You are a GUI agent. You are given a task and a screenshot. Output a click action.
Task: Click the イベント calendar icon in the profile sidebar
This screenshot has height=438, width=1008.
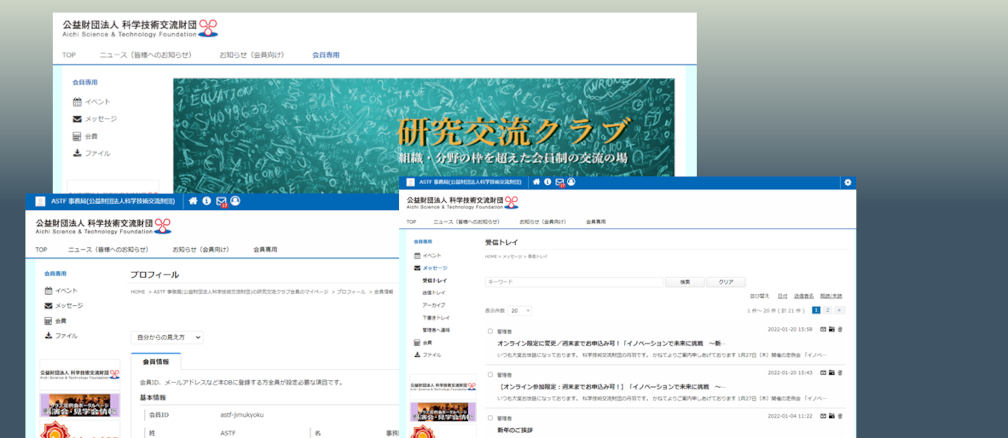[x=49, y=290]
